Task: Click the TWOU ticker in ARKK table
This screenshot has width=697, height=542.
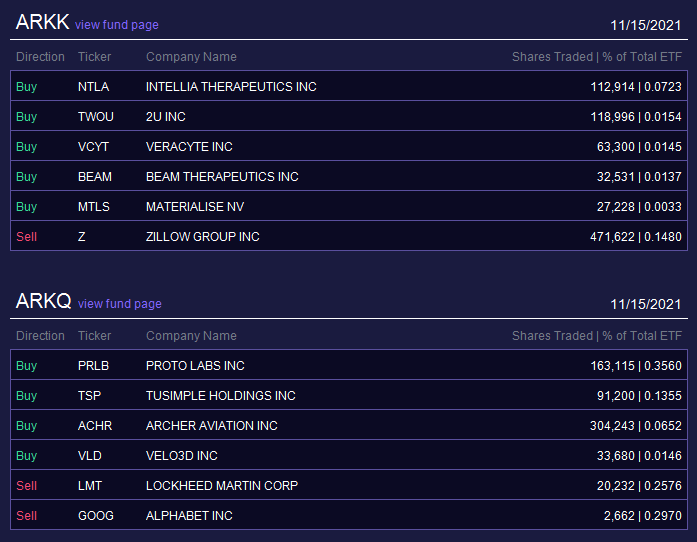Action: [x=96, y=116]
